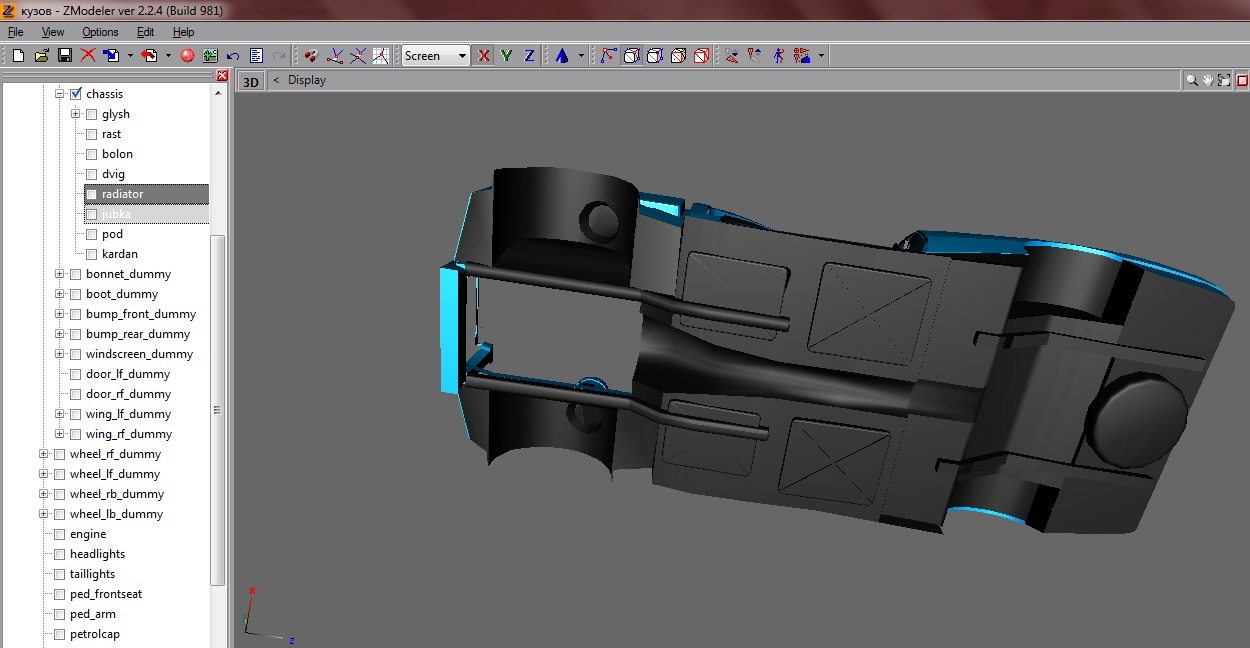Screen dimensions: 1250x648
Task: Check the rast checkbox
Action: (x=92, y=134)
